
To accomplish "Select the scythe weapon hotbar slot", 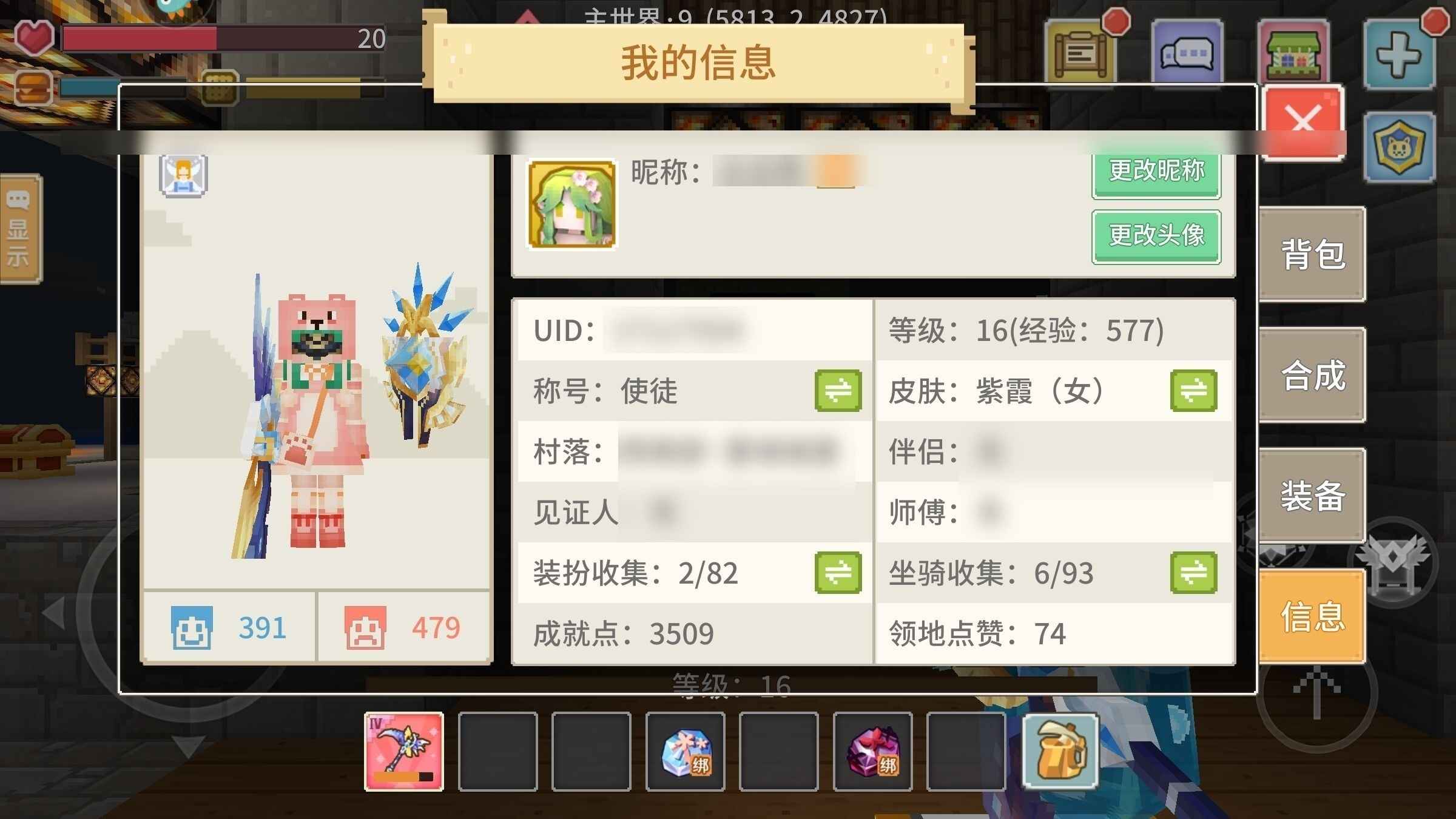I will click(x=404, y=752).
